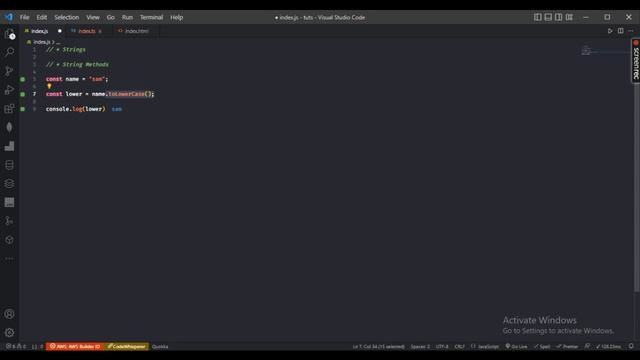This screenshot has width=640, height=360.
Task: Click the index.js breadcrumb item
Action: (41, 42)
